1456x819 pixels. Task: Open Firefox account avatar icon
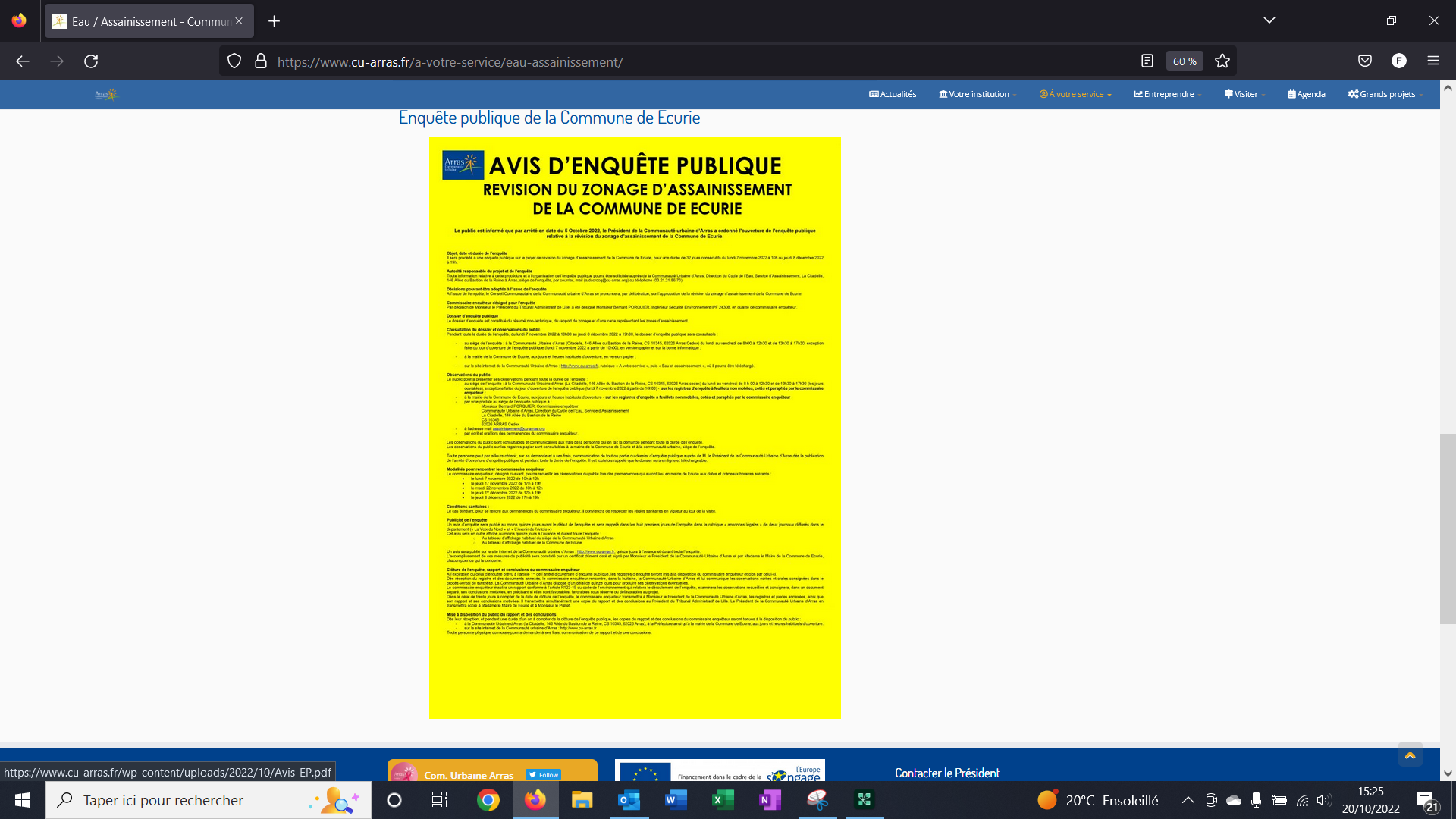point(1399,61)
